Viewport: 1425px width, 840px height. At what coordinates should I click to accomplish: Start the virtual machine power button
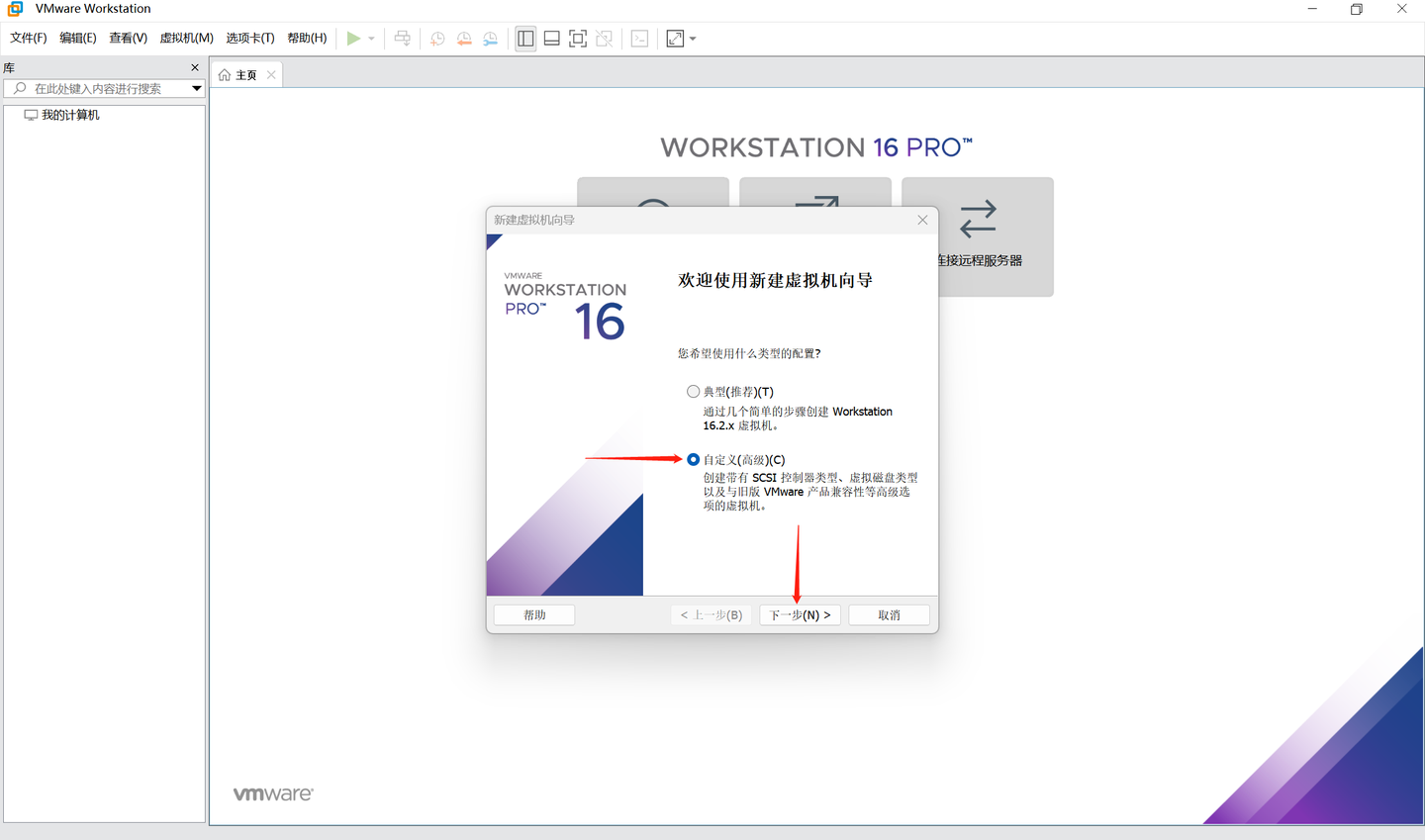[x=354, y=39]
